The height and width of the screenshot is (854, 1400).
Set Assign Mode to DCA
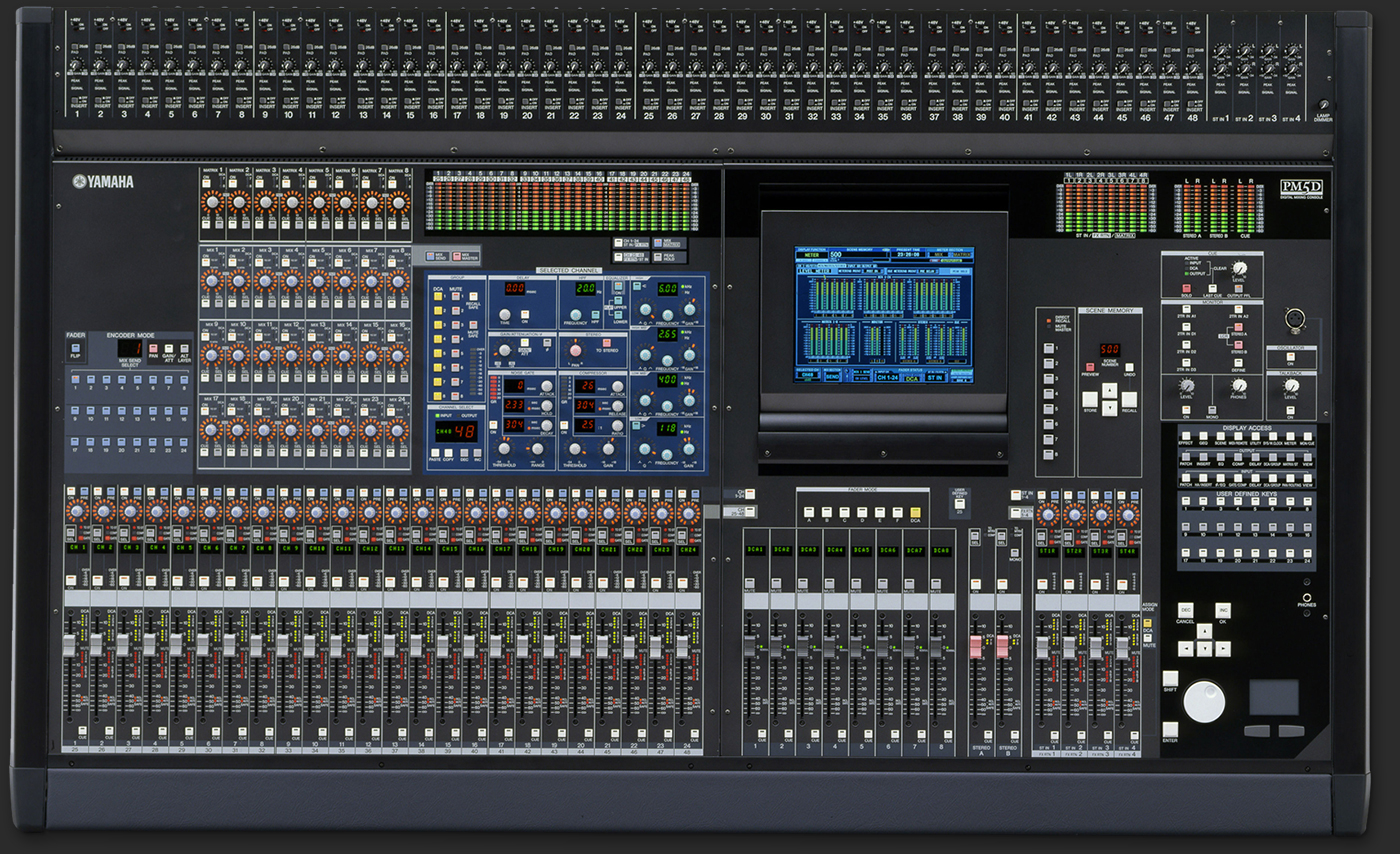[1147, 624]
